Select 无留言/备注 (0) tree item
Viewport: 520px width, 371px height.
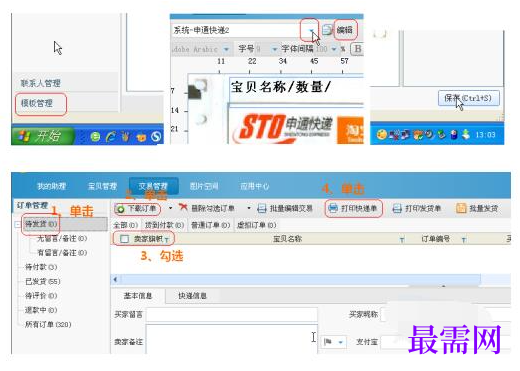click(62, 238)
